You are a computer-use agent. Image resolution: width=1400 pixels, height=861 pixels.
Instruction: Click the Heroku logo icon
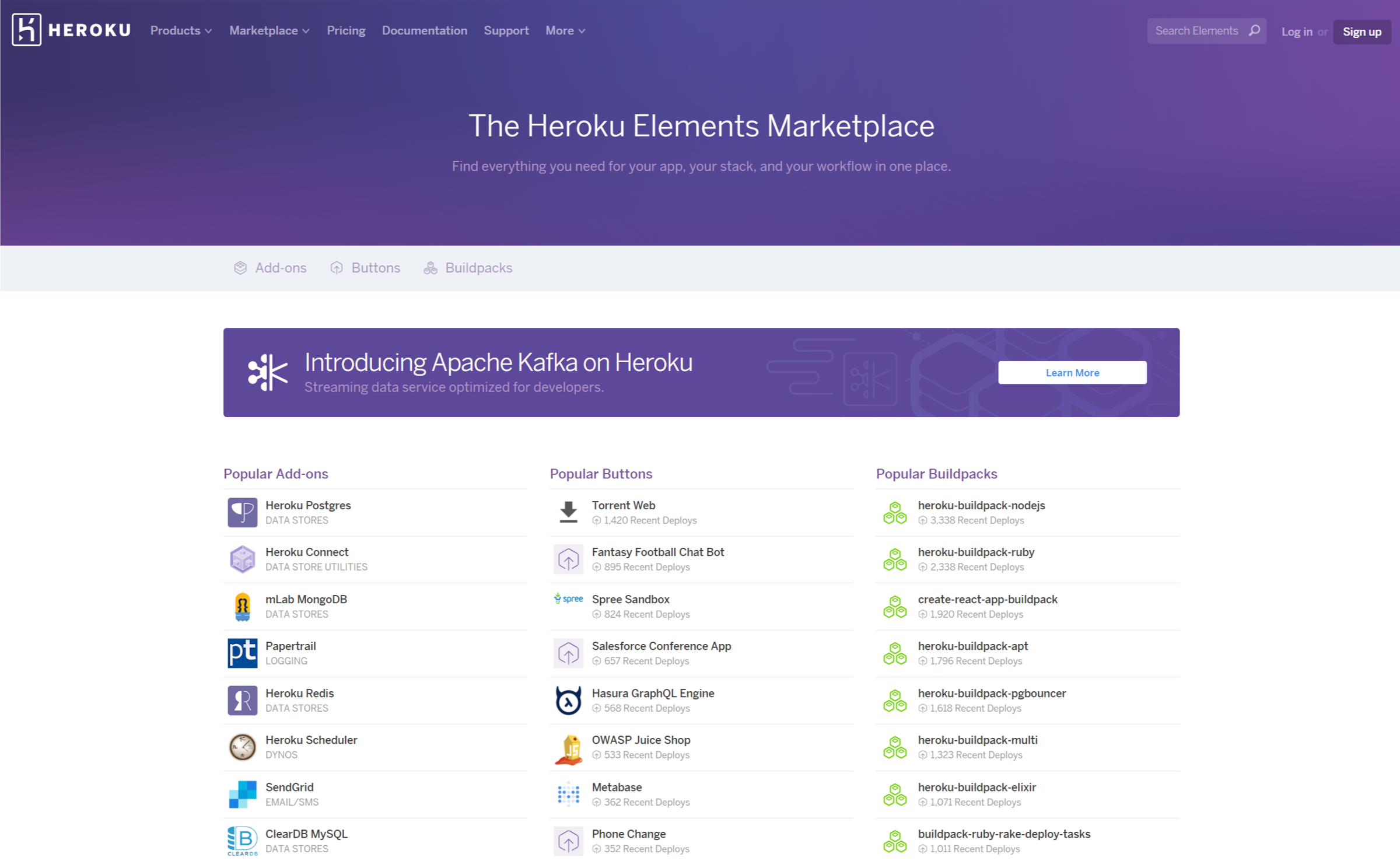[x=26, y=30]
